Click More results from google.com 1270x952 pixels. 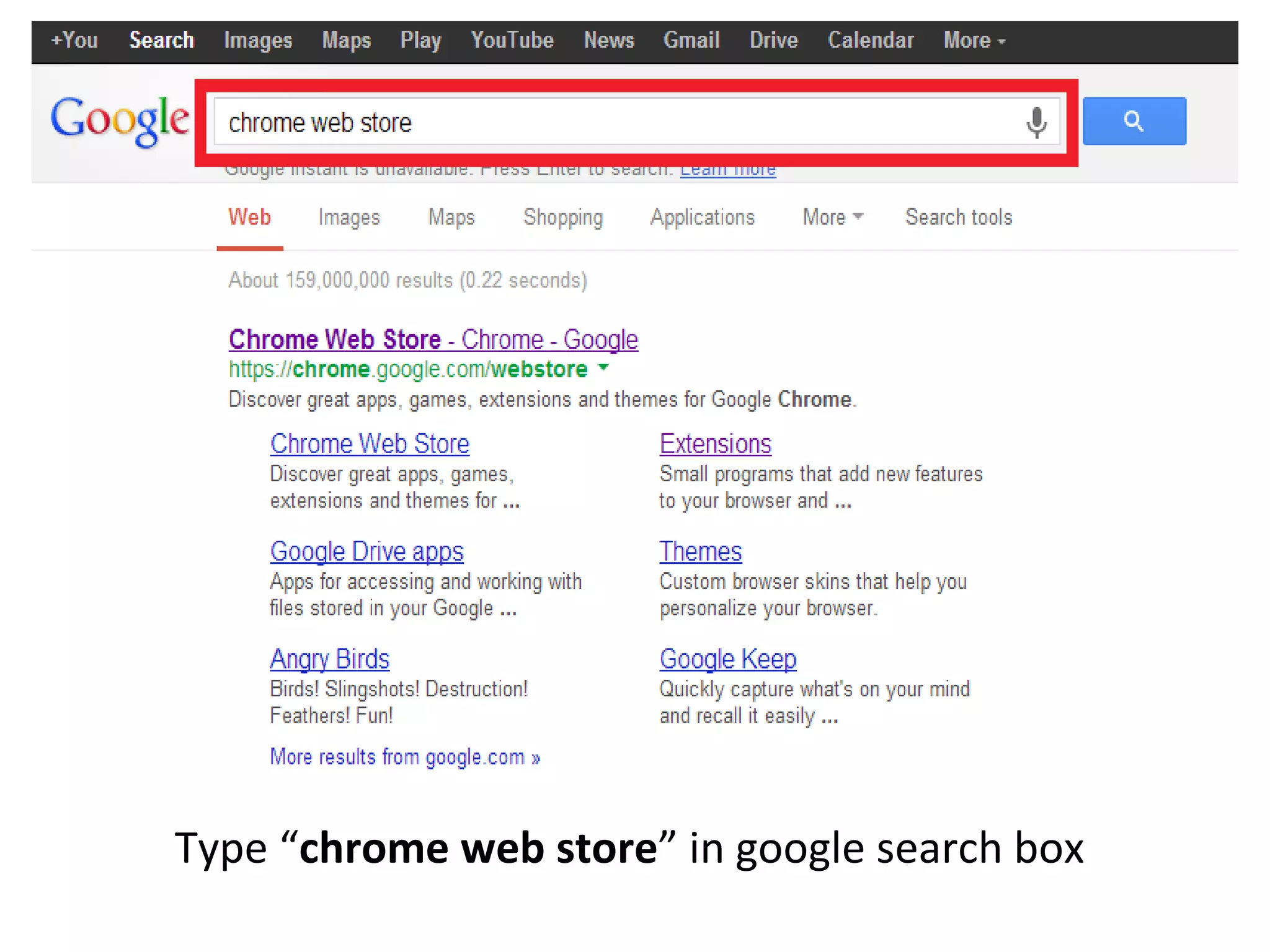pos(405,757)
